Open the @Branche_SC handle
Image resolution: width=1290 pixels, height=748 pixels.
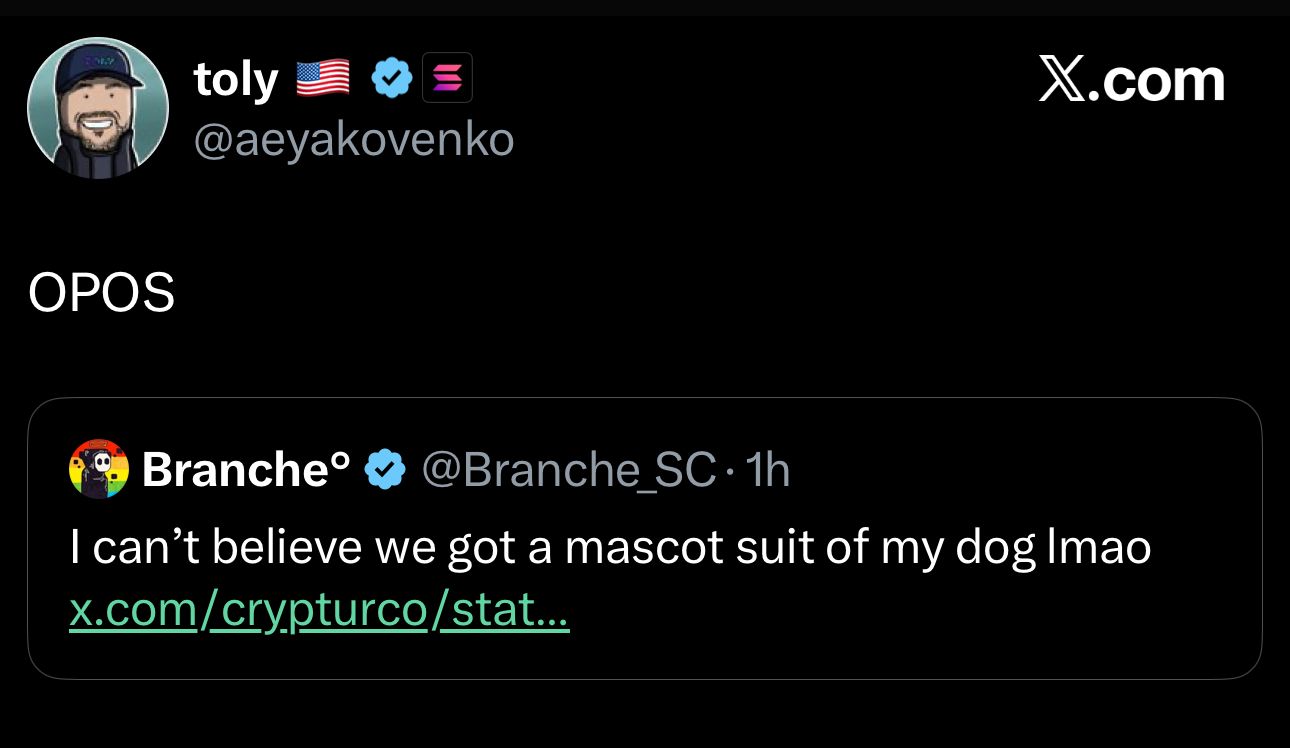click(x=568, y=469)
